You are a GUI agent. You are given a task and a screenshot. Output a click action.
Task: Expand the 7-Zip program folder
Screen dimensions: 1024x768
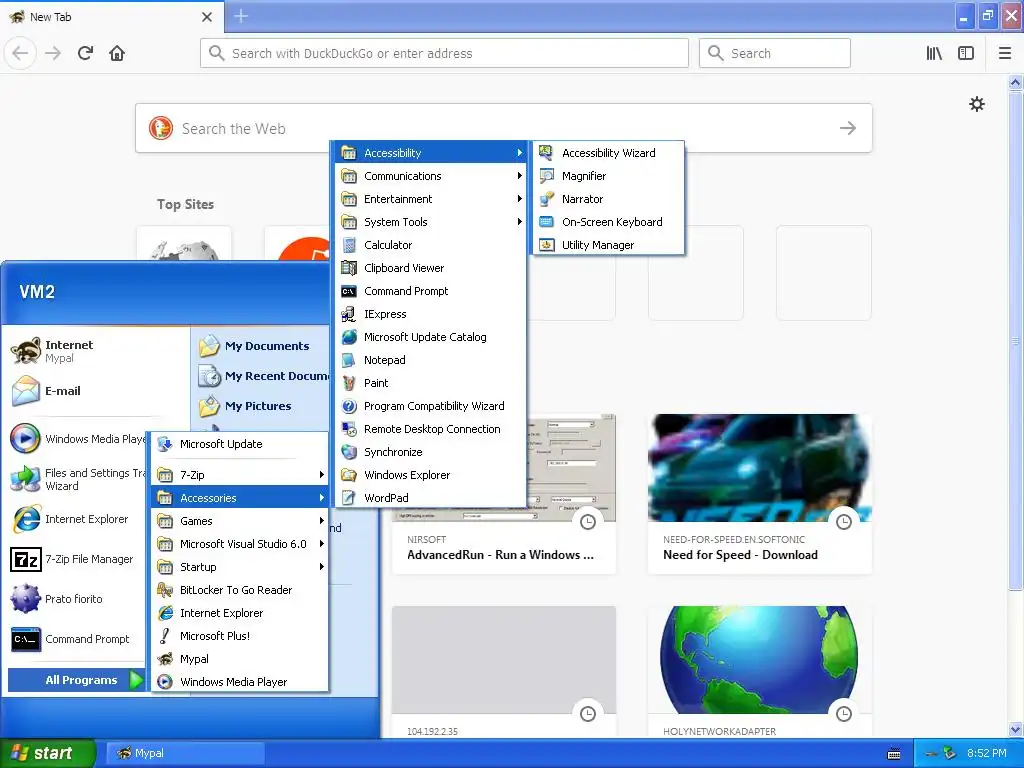tap(240, 475)
